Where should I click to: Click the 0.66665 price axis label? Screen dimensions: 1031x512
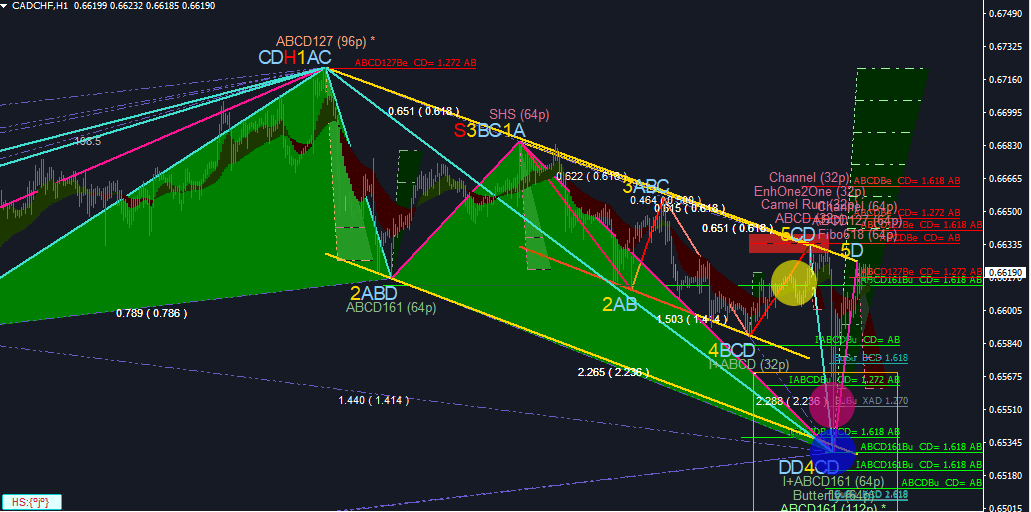tap(1006, 178)
